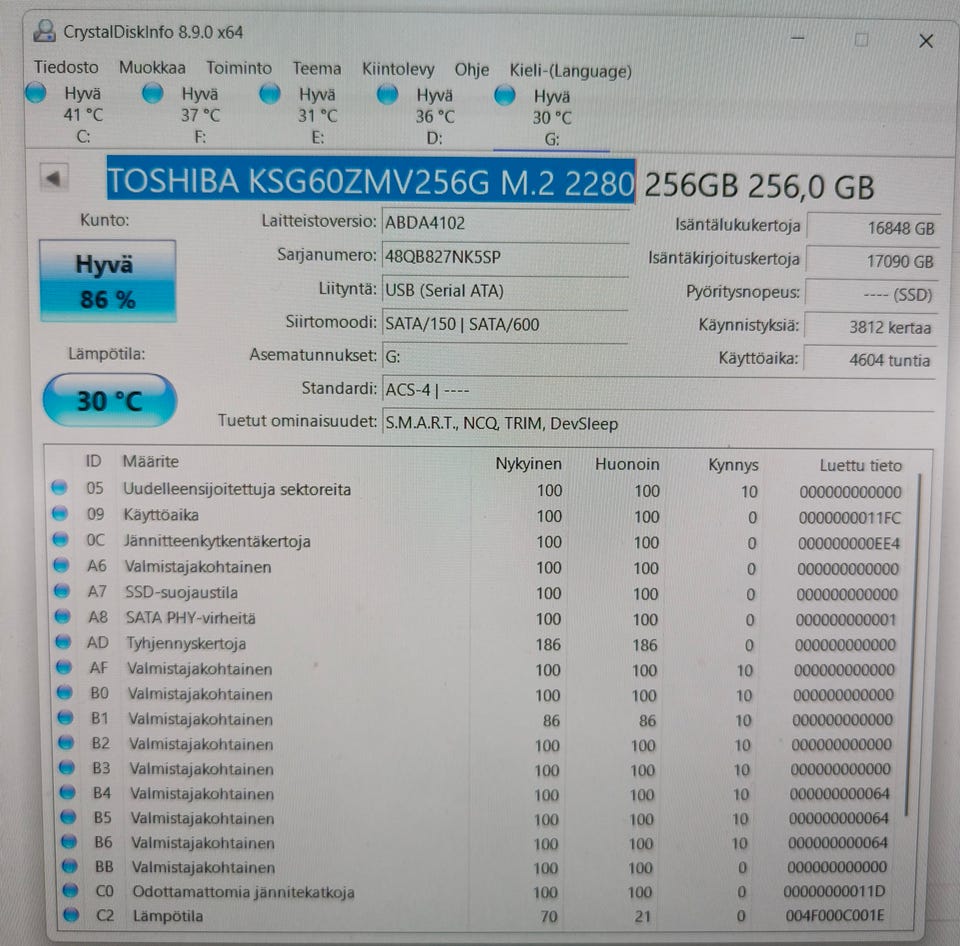Click the Kynnys column header
960x946 pixels.
[x=733, y=465]
